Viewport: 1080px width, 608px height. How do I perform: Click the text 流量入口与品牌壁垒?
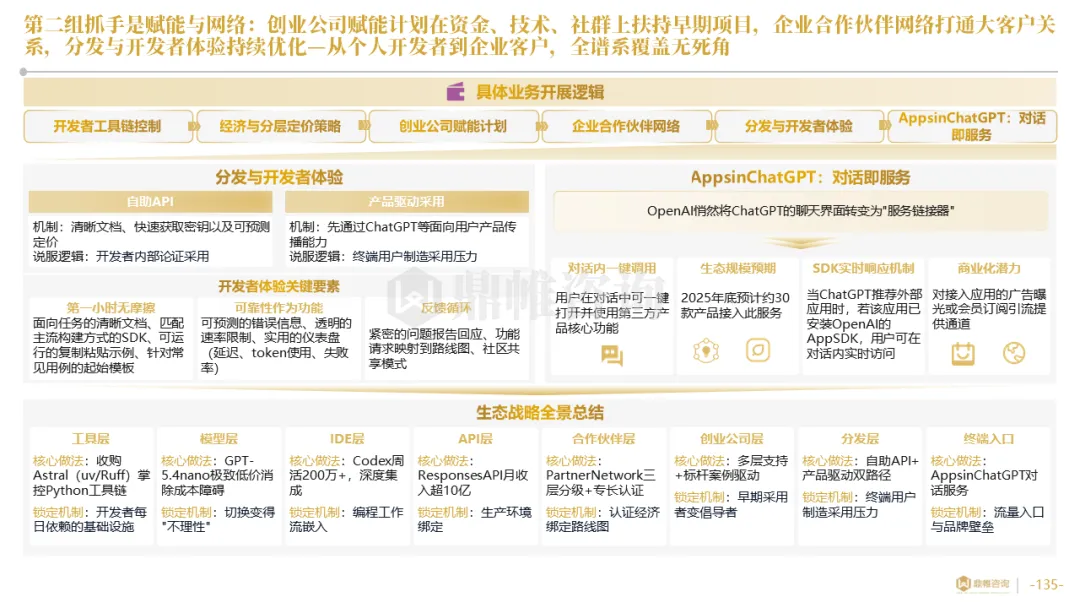(x=987, y=519)
